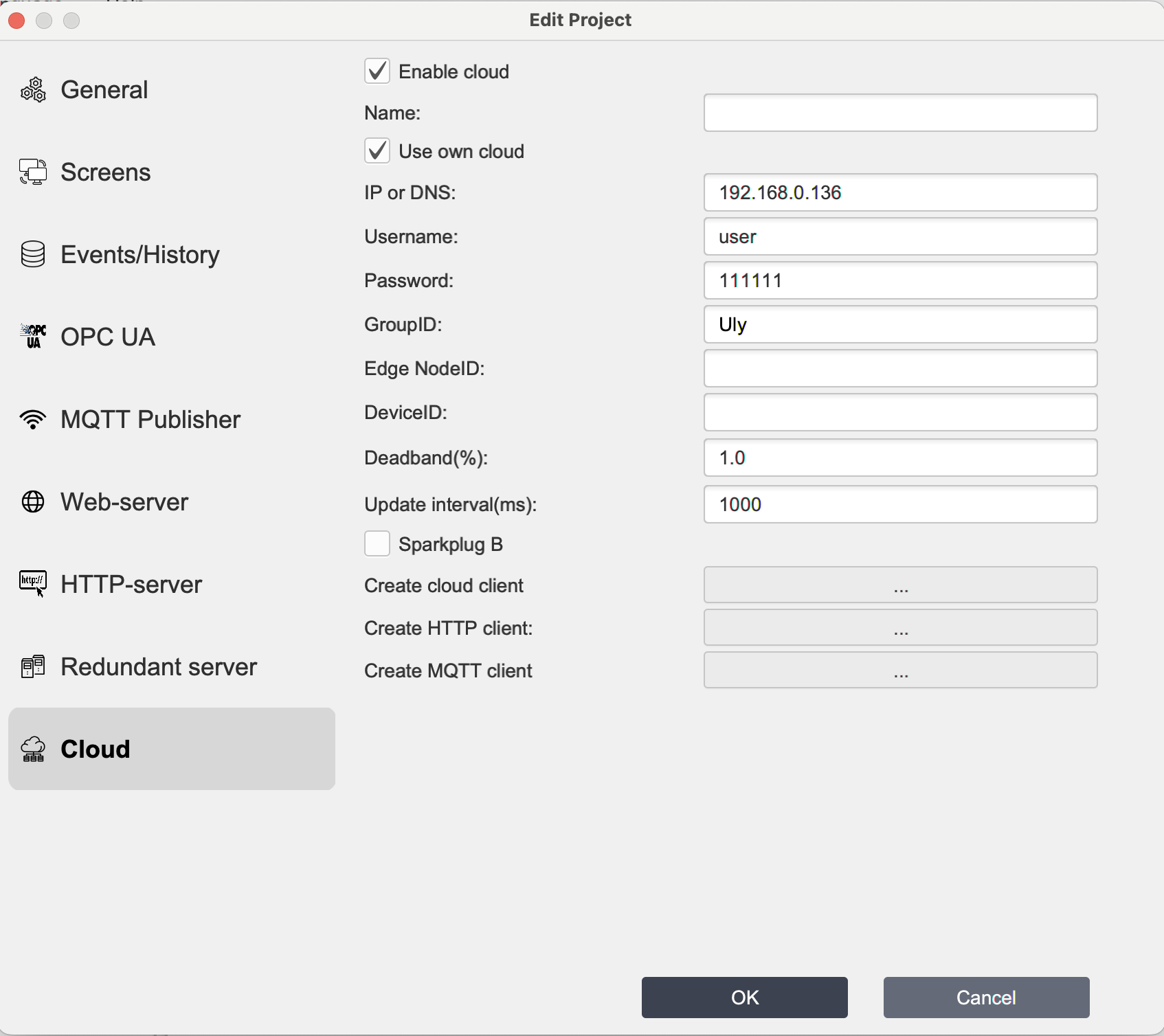Select the Events/History database icon
This screenshot has height=1036, width=1164.
click(x=33, y=255)
